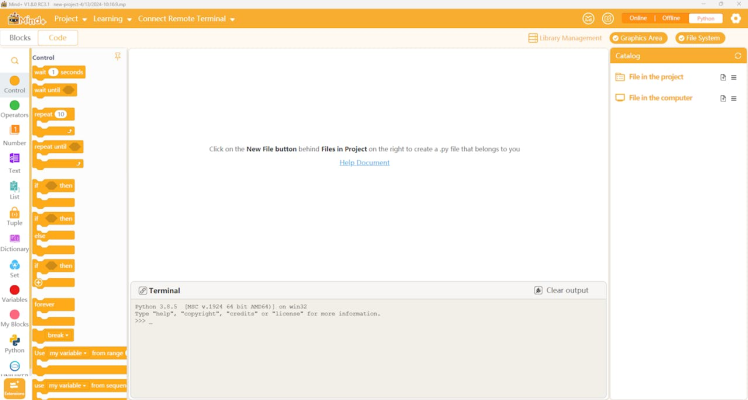The width and height of the screenshot is (748, 400).
Task: Open the Extensions button at bottom of sidebar
Action: click(x=14, y=389)
